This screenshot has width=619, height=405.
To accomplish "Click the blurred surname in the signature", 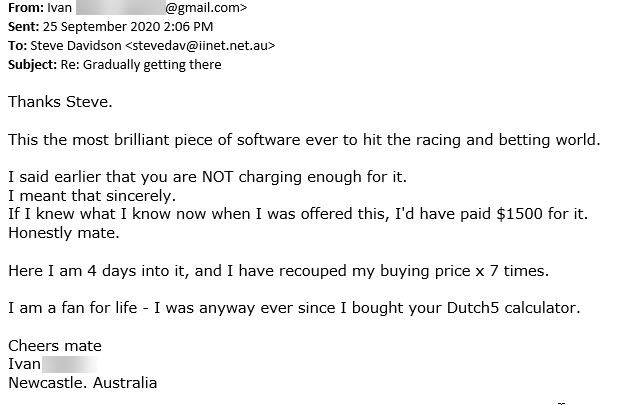I will pyautogui.click(x=69, y=364).
